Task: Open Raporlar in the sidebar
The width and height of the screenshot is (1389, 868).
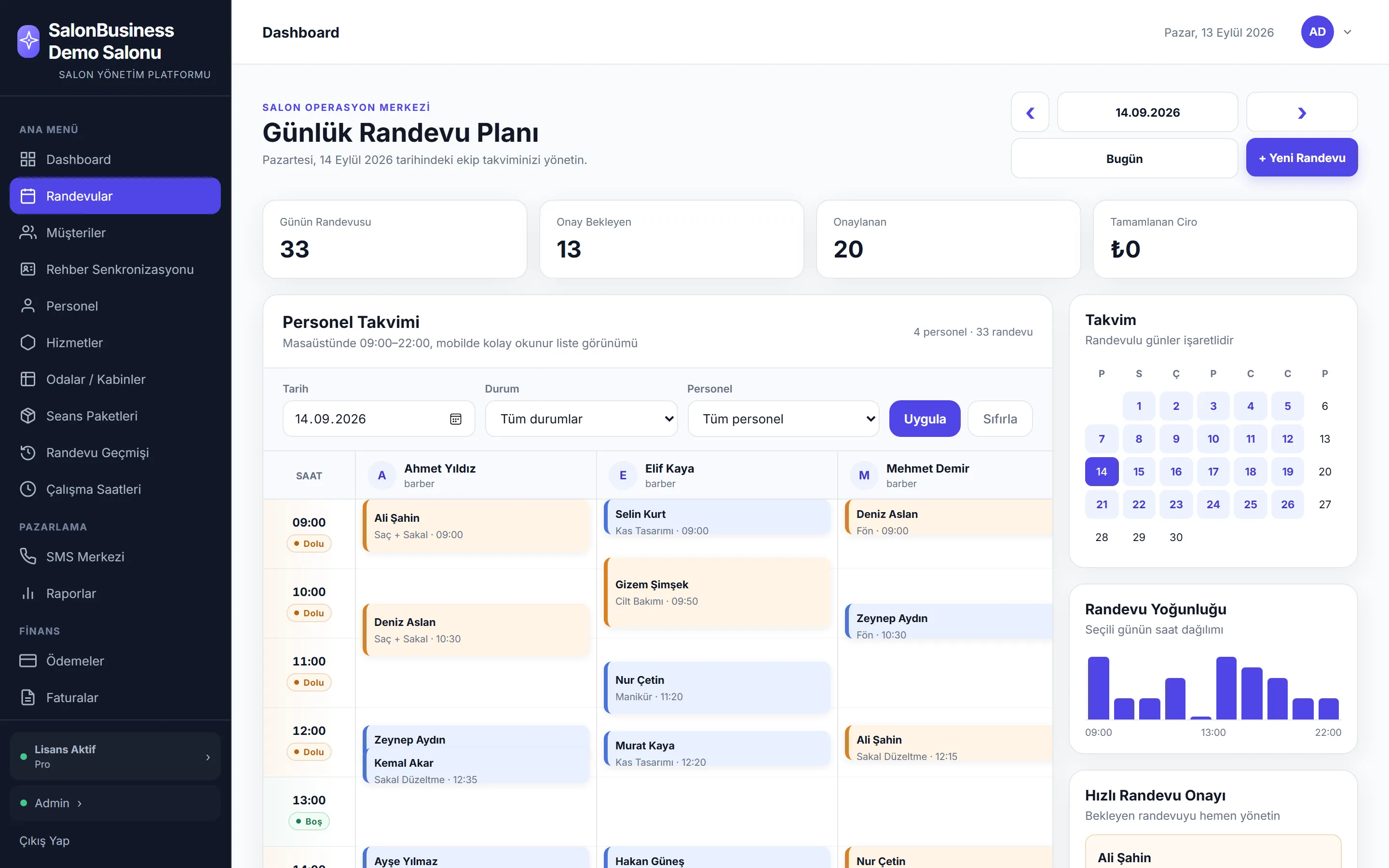Action: pyautogui.click(x=115, y=593)
